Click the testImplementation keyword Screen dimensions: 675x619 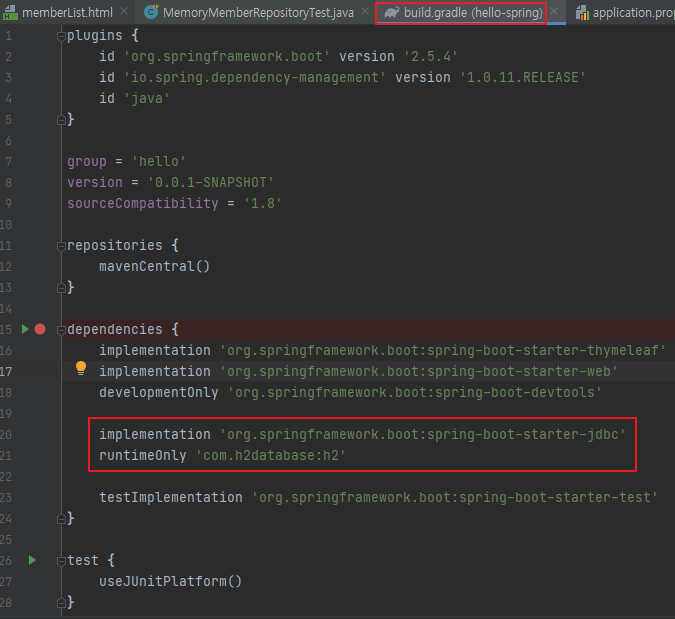click(x=170, y=498)
